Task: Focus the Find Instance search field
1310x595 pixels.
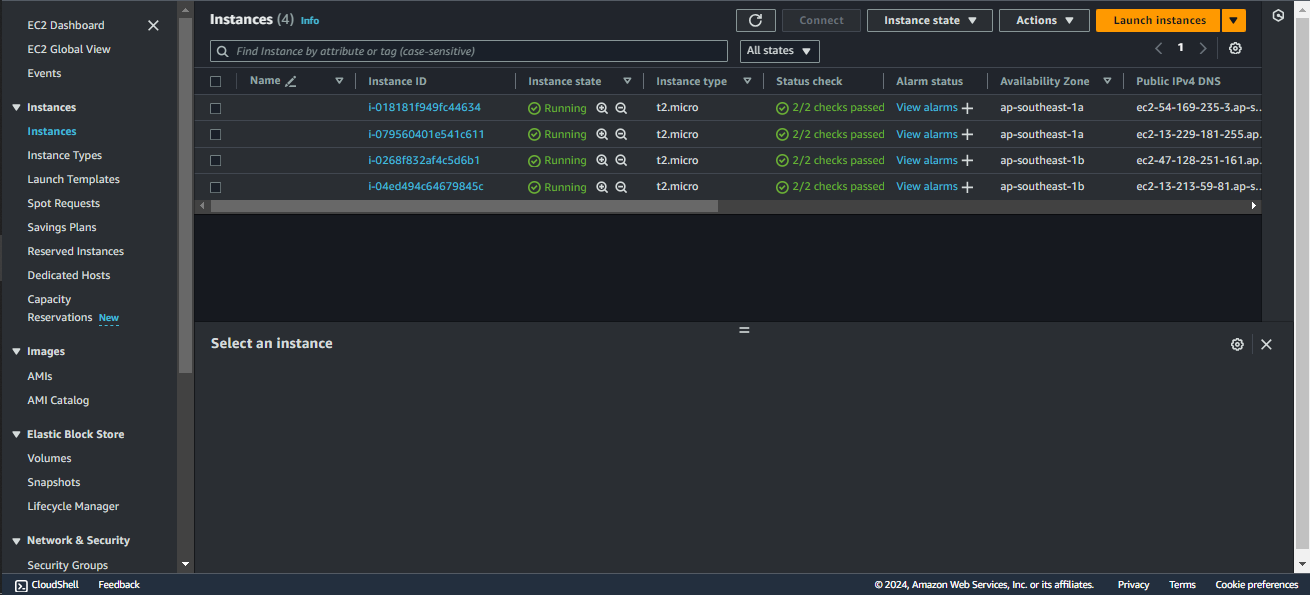Action: (469, 51)
